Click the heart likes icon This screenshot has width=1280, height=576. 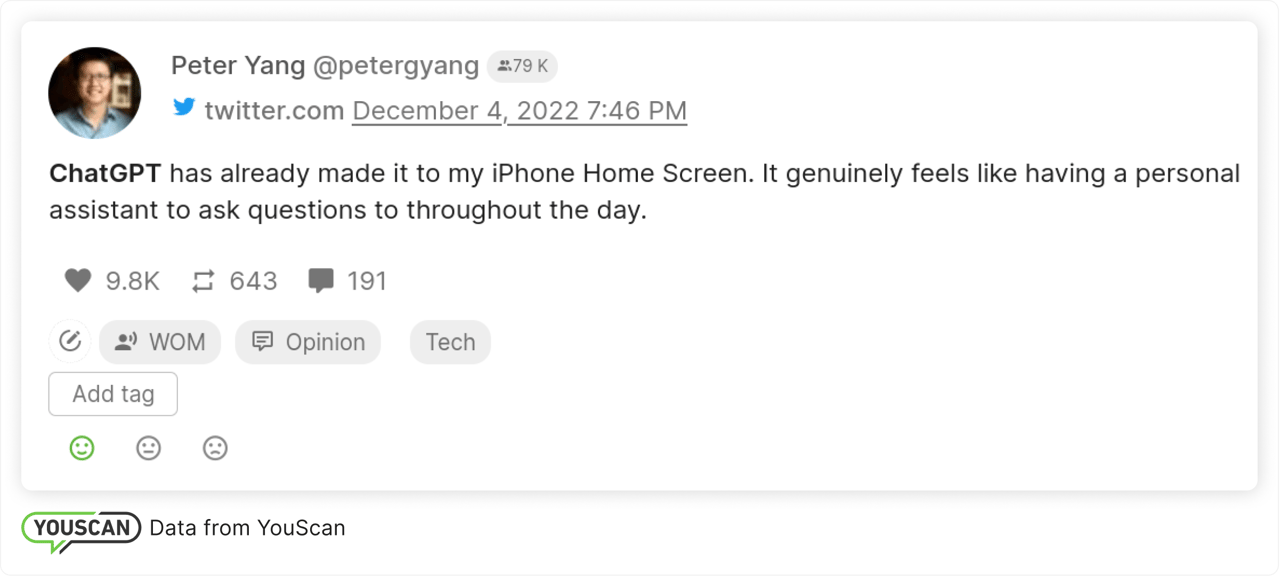pyautogui.click(x=78, y=281)
